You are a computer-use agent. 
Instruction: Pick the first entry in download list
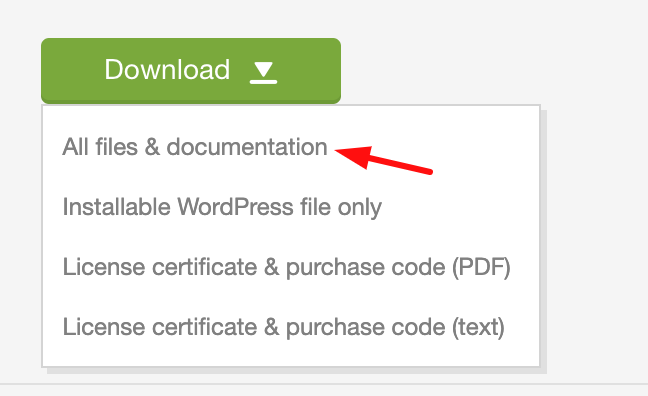point(195,147)
